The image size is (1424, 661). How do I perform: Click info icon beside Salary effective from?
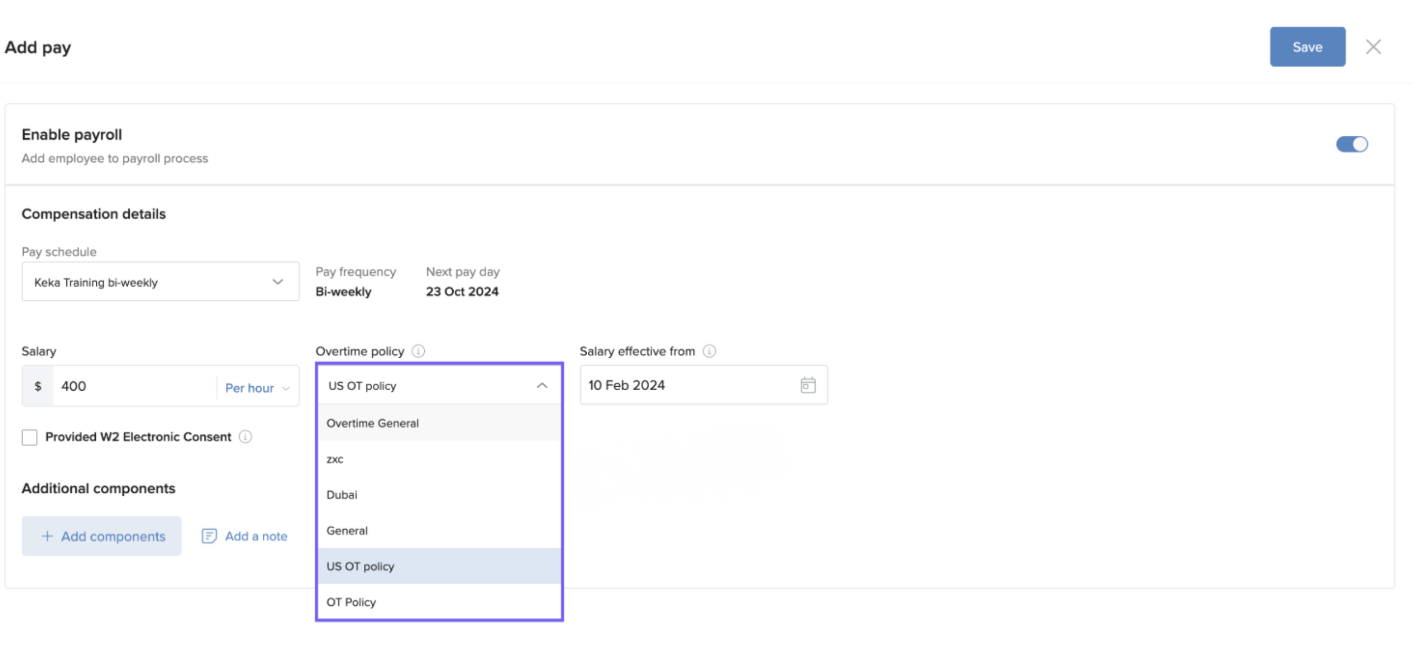pos(709,351)
